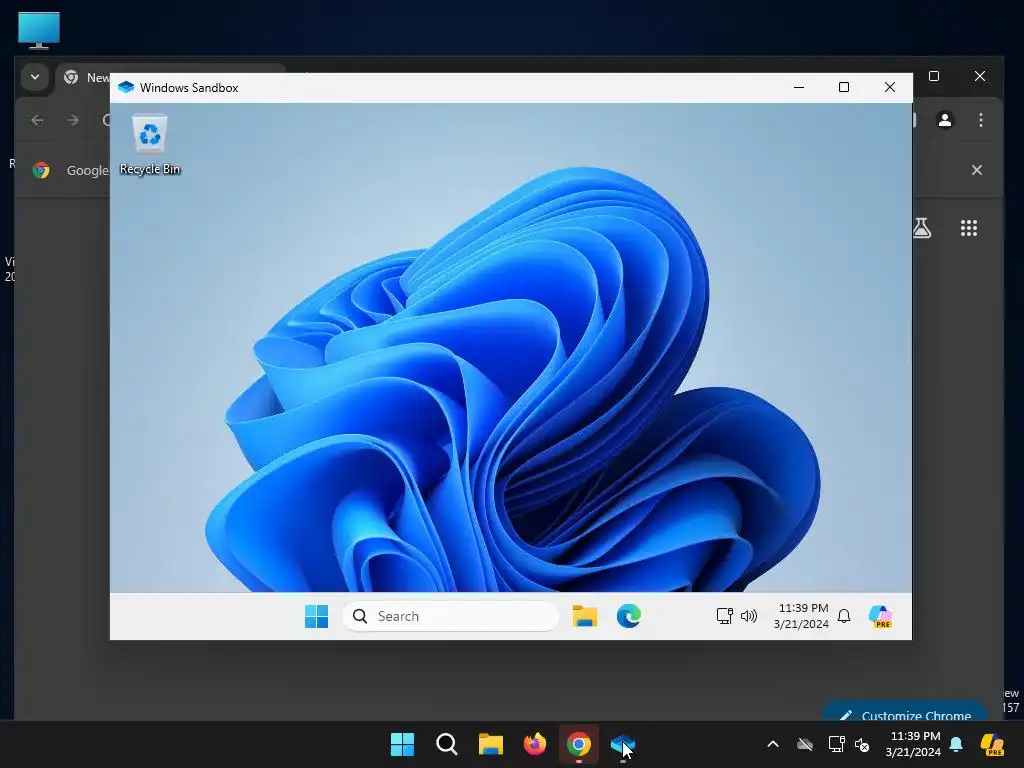
Task: Open Chrome profile avatar icon
Action: [x=945, y=120]
